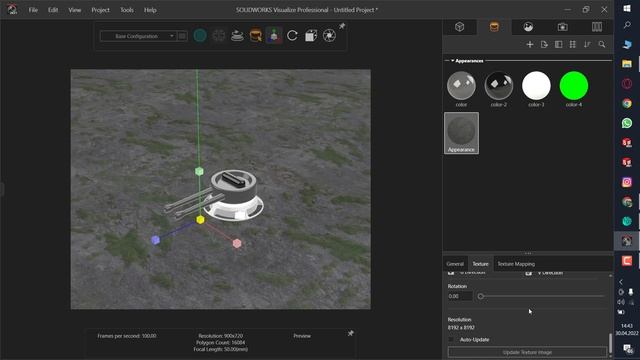Image resolution: width=640 pixels, height=360 pixels.
Task: Switch to the Scenes sphere tab
Action: tap(528, 27)
